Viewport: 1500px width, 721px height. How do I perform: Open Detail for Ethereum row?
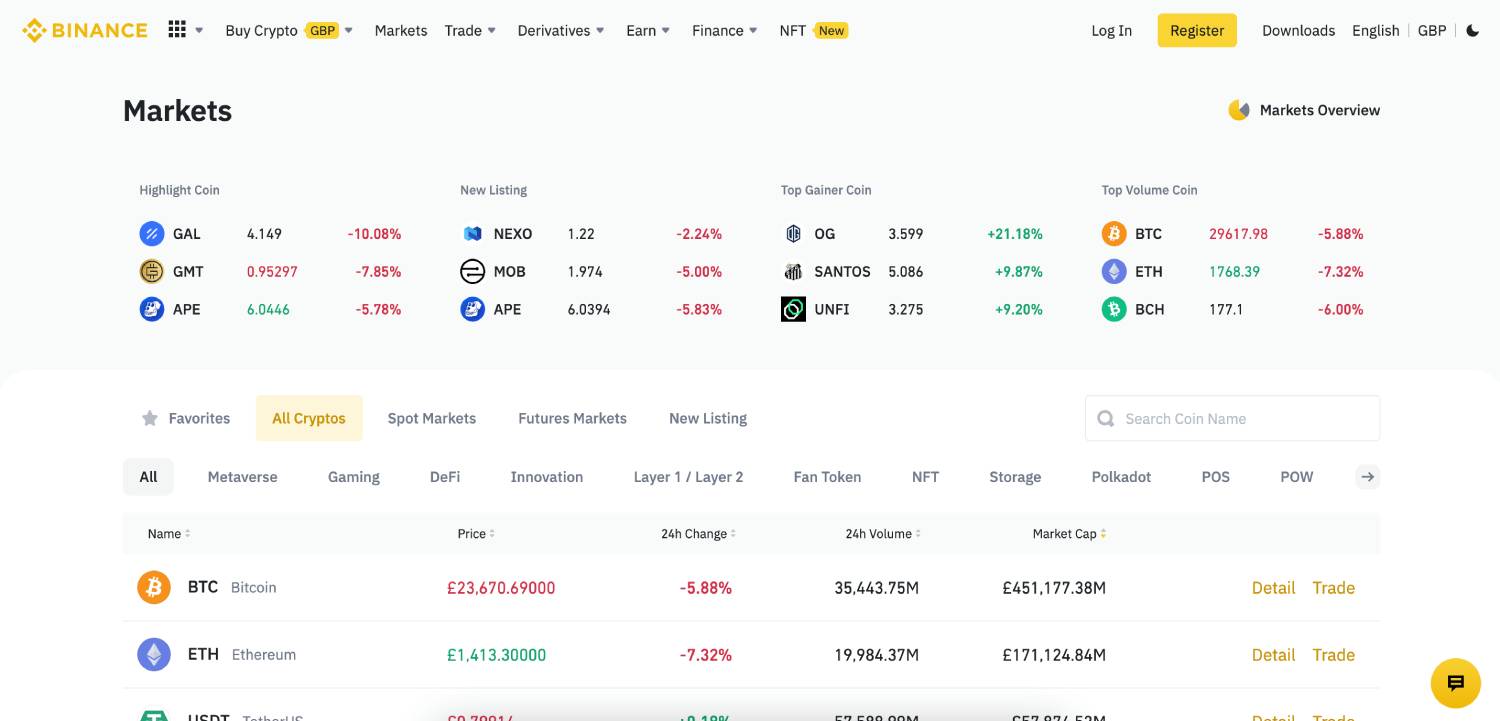pyautogui.click(x=1273, y=655)
